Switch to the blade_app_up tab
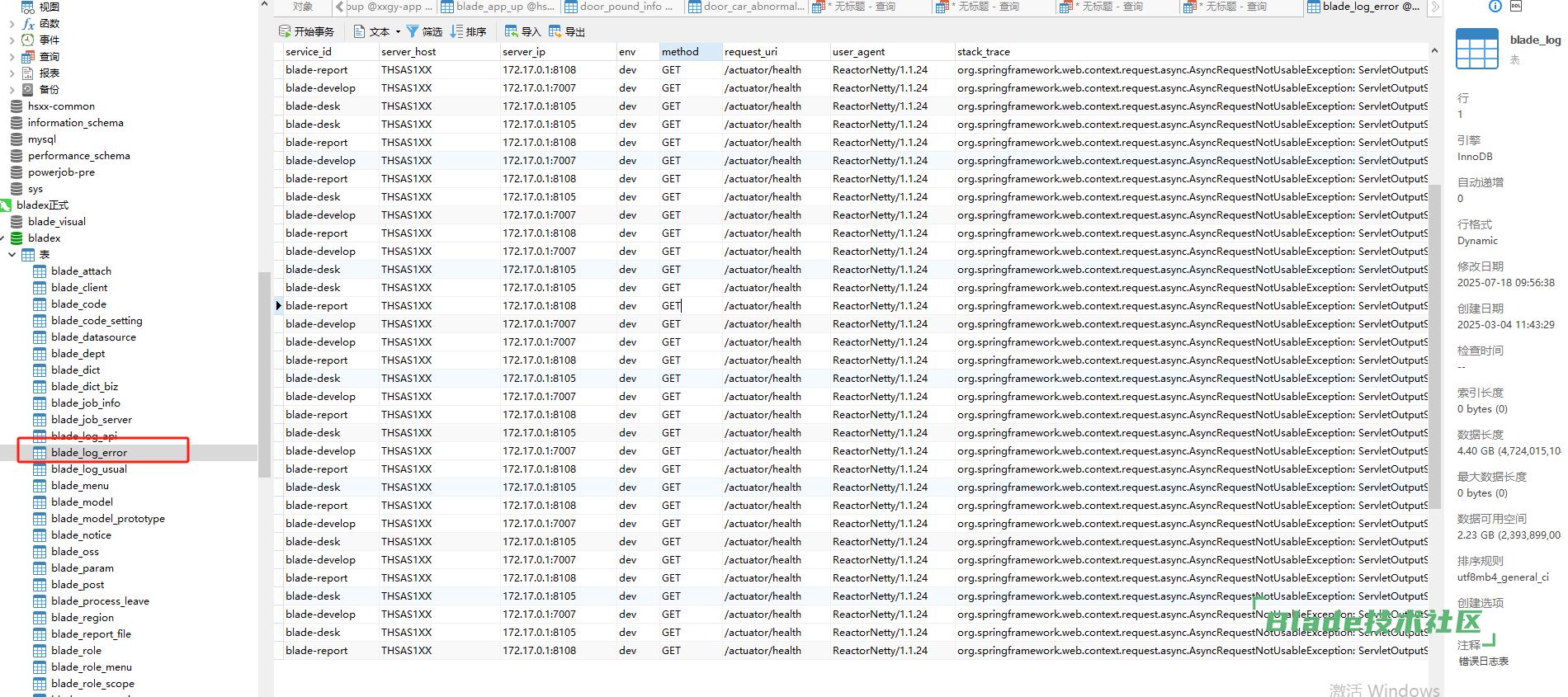 498,7
